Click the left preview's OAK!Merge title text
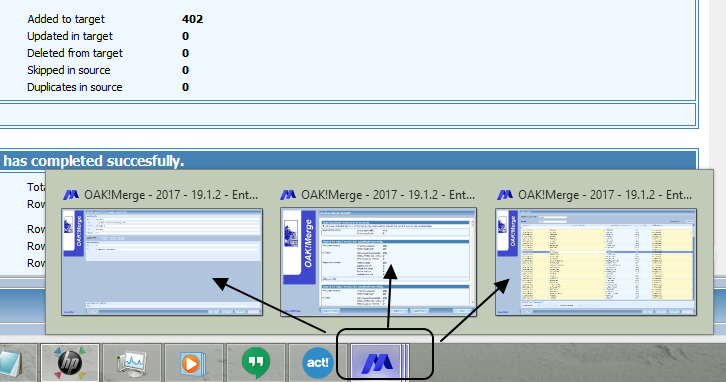The height and width of the screenshot is (382, 726). tap(171, 195)
